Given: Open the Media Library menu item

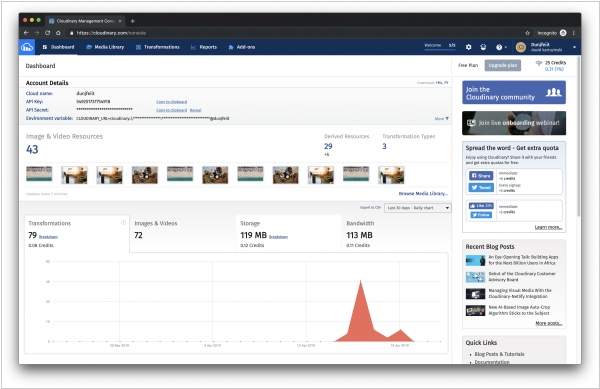Looking at the screenshot, I should pyautogui.click(x=105, y=47).
